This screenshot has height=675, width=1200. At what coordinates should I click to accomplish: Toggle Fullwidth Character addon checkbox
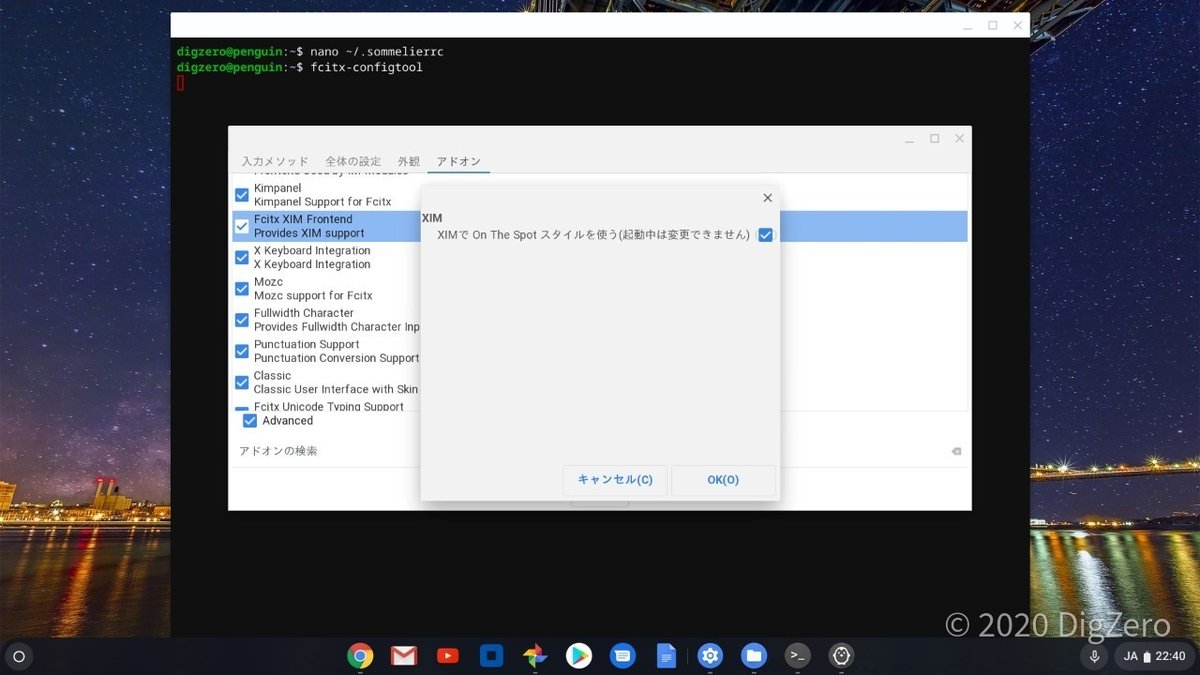242,320
